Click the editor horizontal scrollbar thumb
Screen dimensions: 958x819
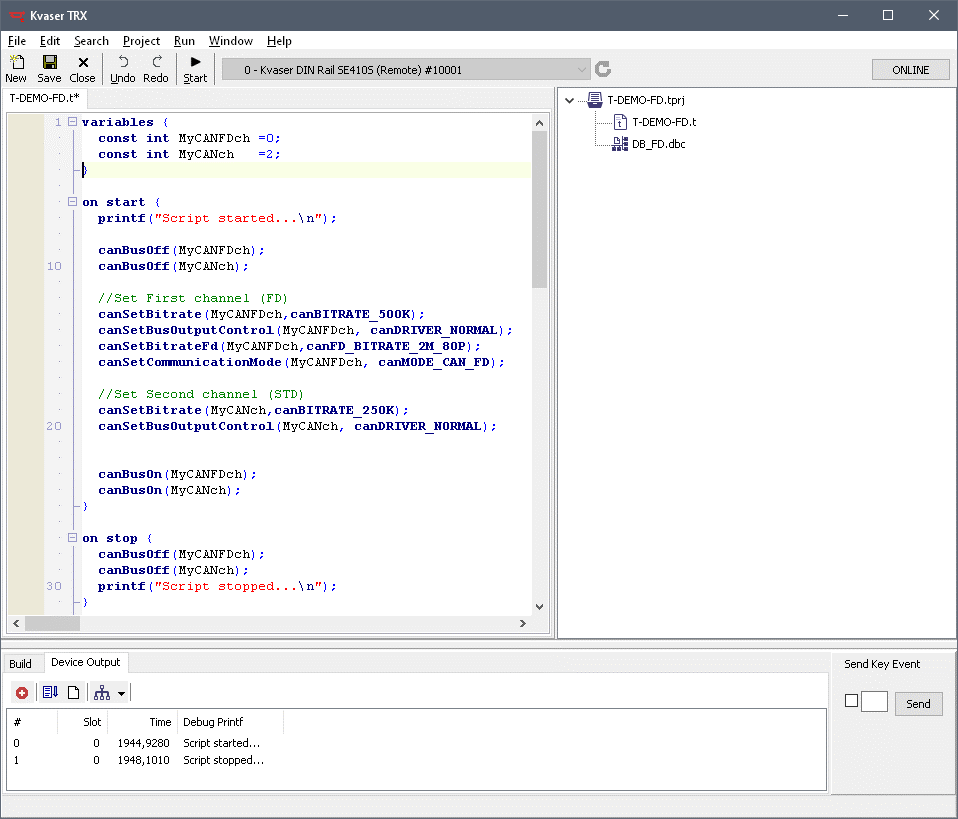click(x=52, y=623)
